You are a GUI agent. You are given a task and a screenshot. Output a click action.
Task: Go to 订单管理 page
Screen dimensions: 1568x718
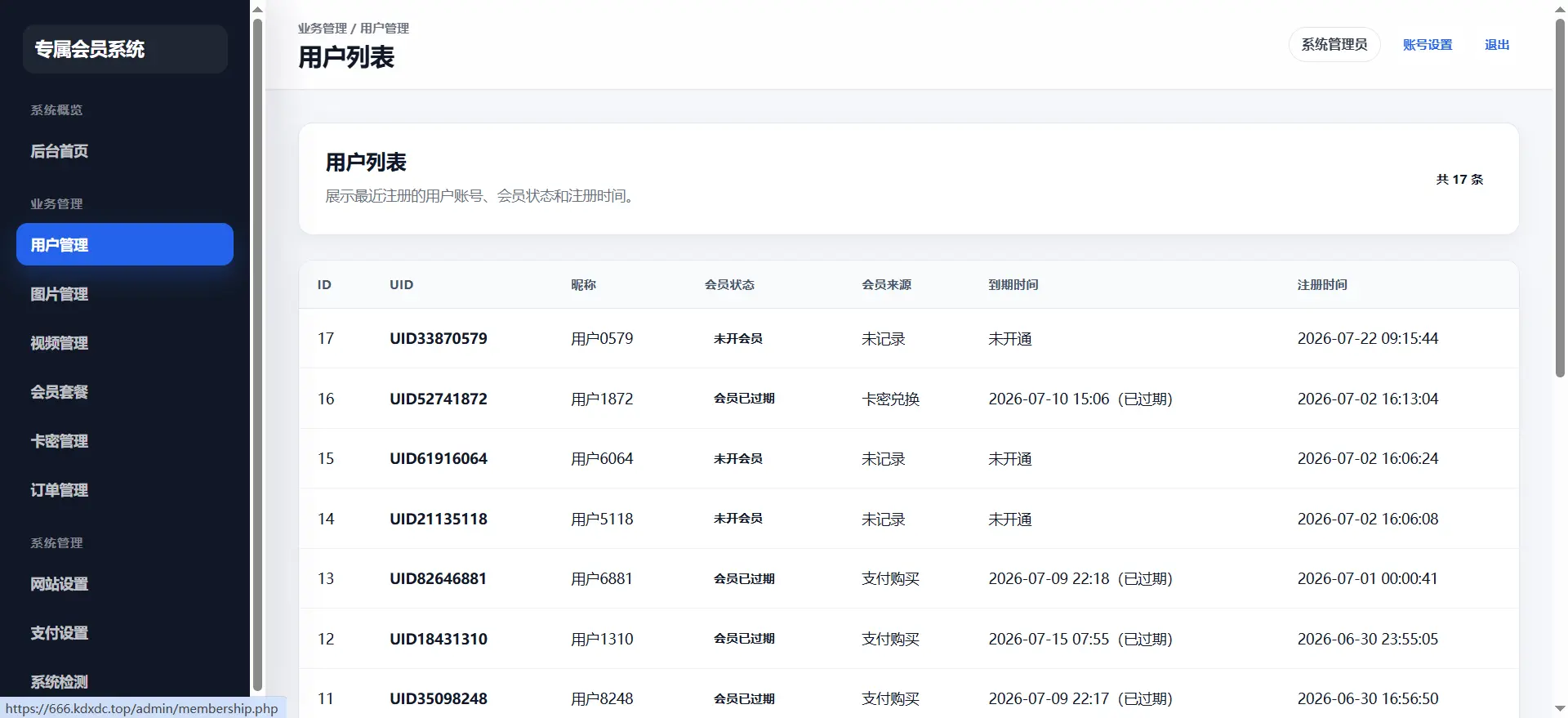pos(125,490)
